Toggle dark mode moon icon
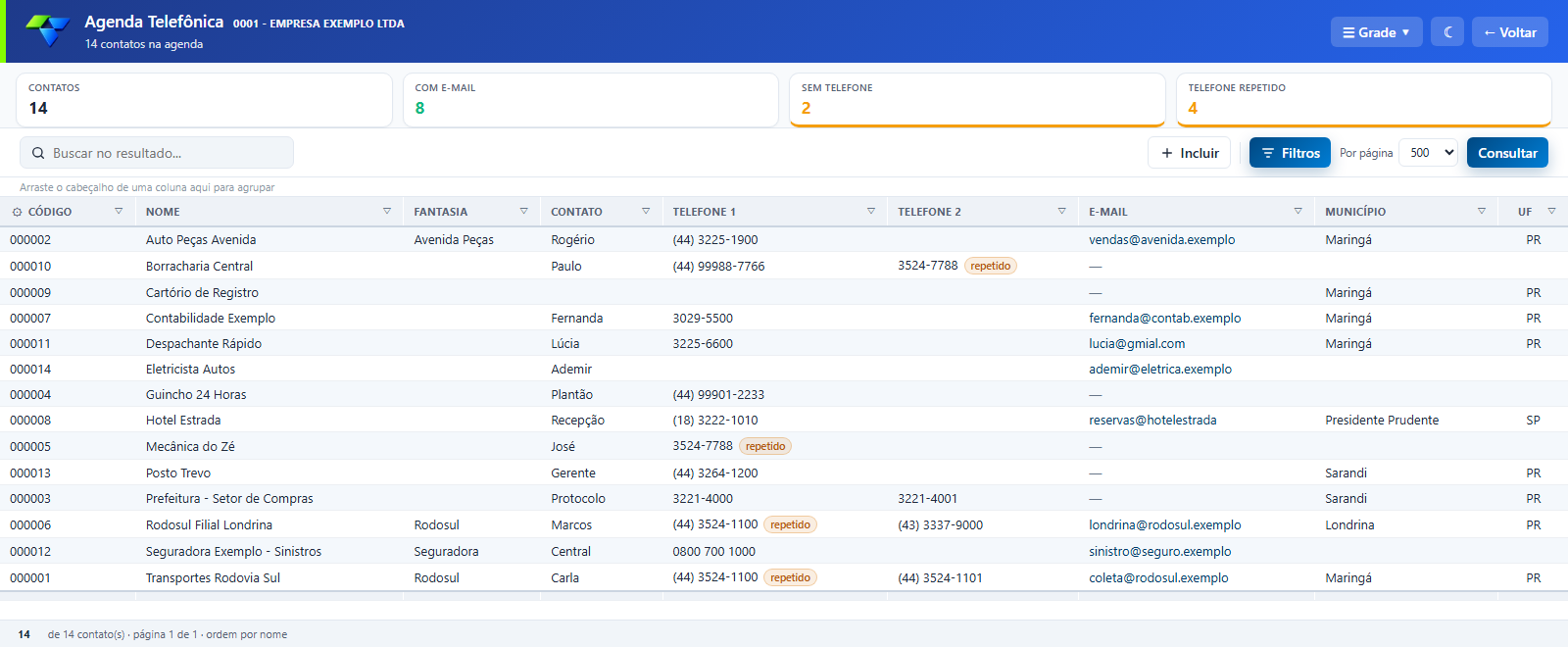Screen dimensions: 1568x647 click(x=1447, y=32)
